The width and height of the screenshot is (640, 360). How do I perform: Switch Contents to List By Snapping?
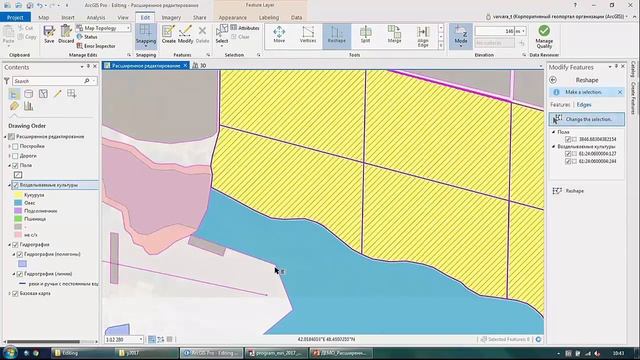point(72,94)
